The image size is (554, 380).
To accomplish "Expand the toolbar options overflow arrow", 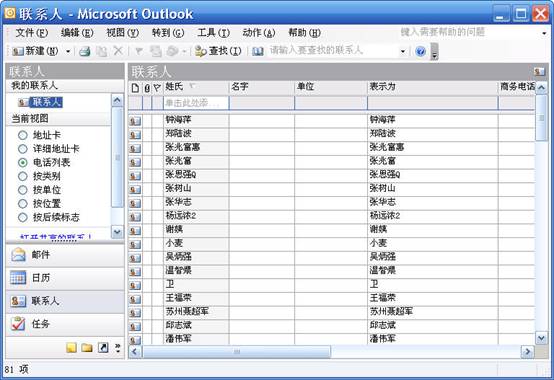I will 434,52.
